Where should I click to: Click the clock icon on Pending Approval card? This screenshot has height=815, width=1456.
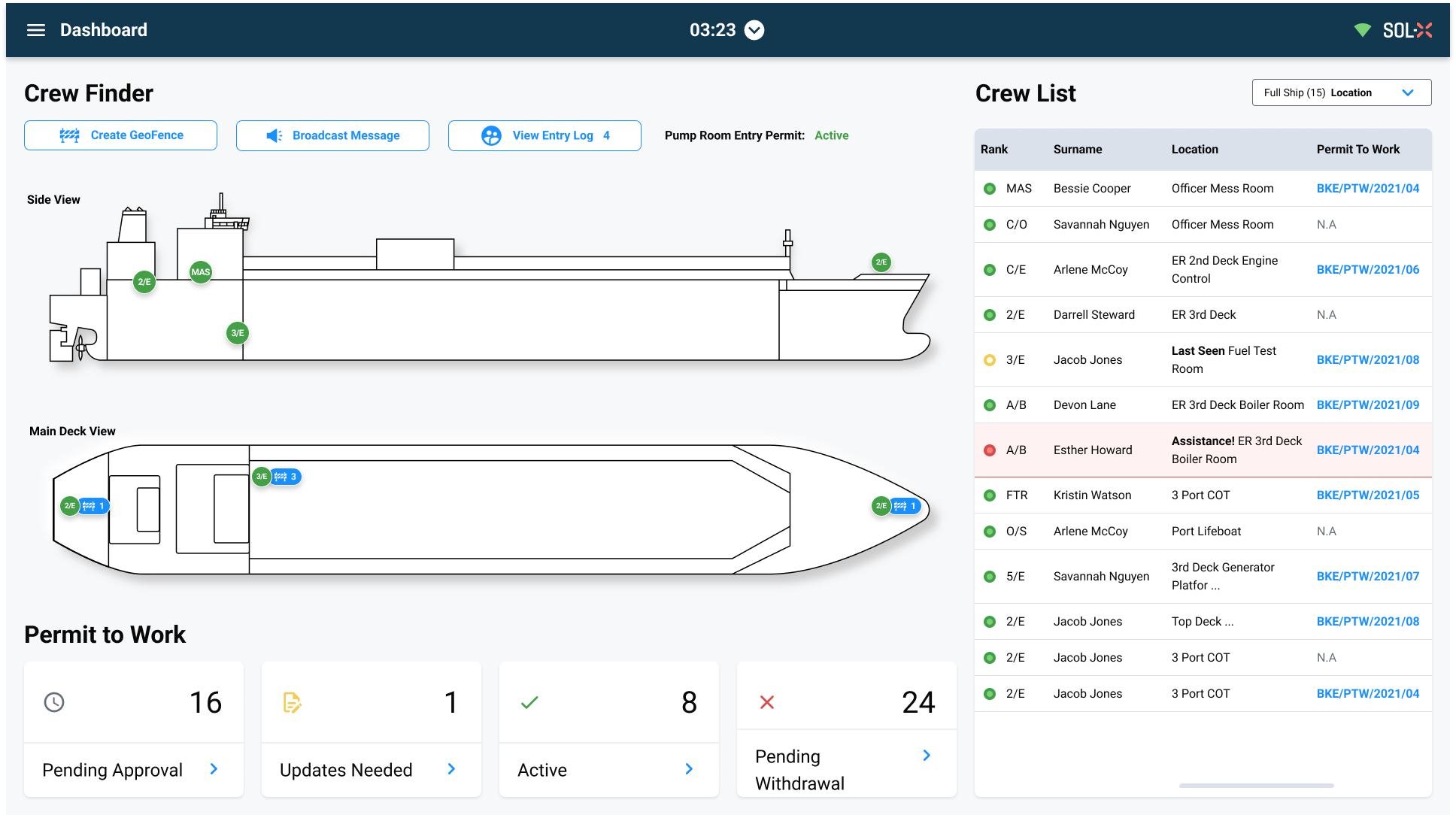[54, 702]
